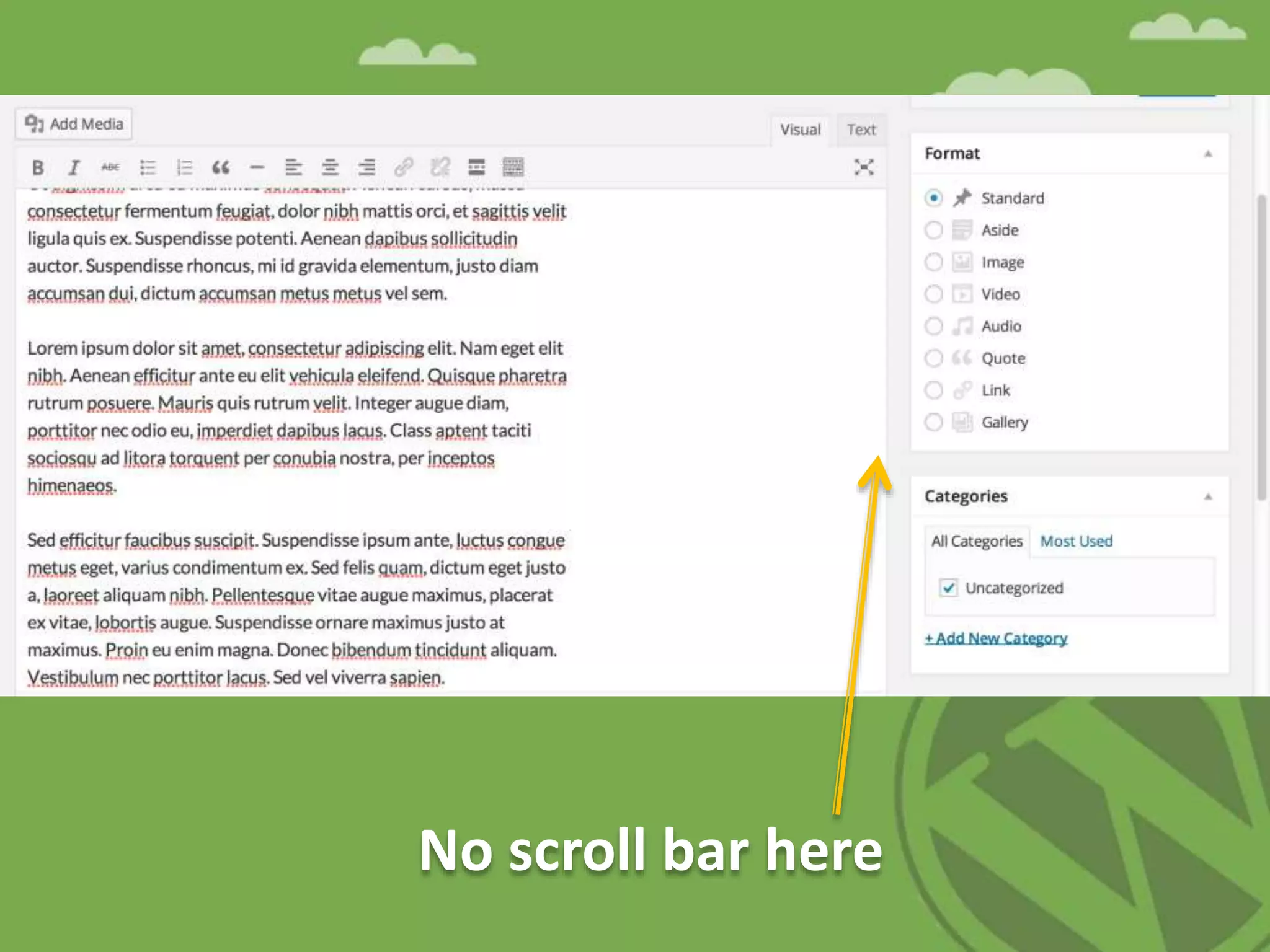
Task: Switch to the Visual editor tab
Action: [800, 130]
